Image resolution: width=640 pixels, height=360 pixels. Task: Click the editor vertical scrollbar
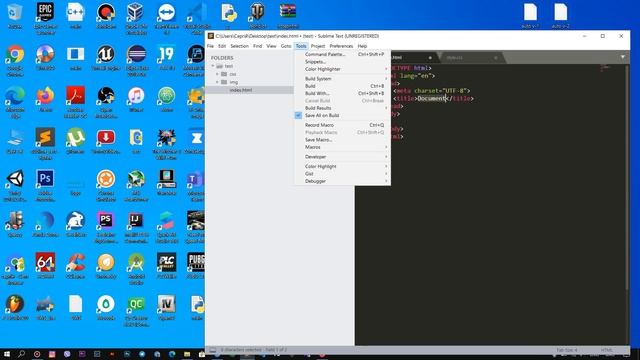627,178
